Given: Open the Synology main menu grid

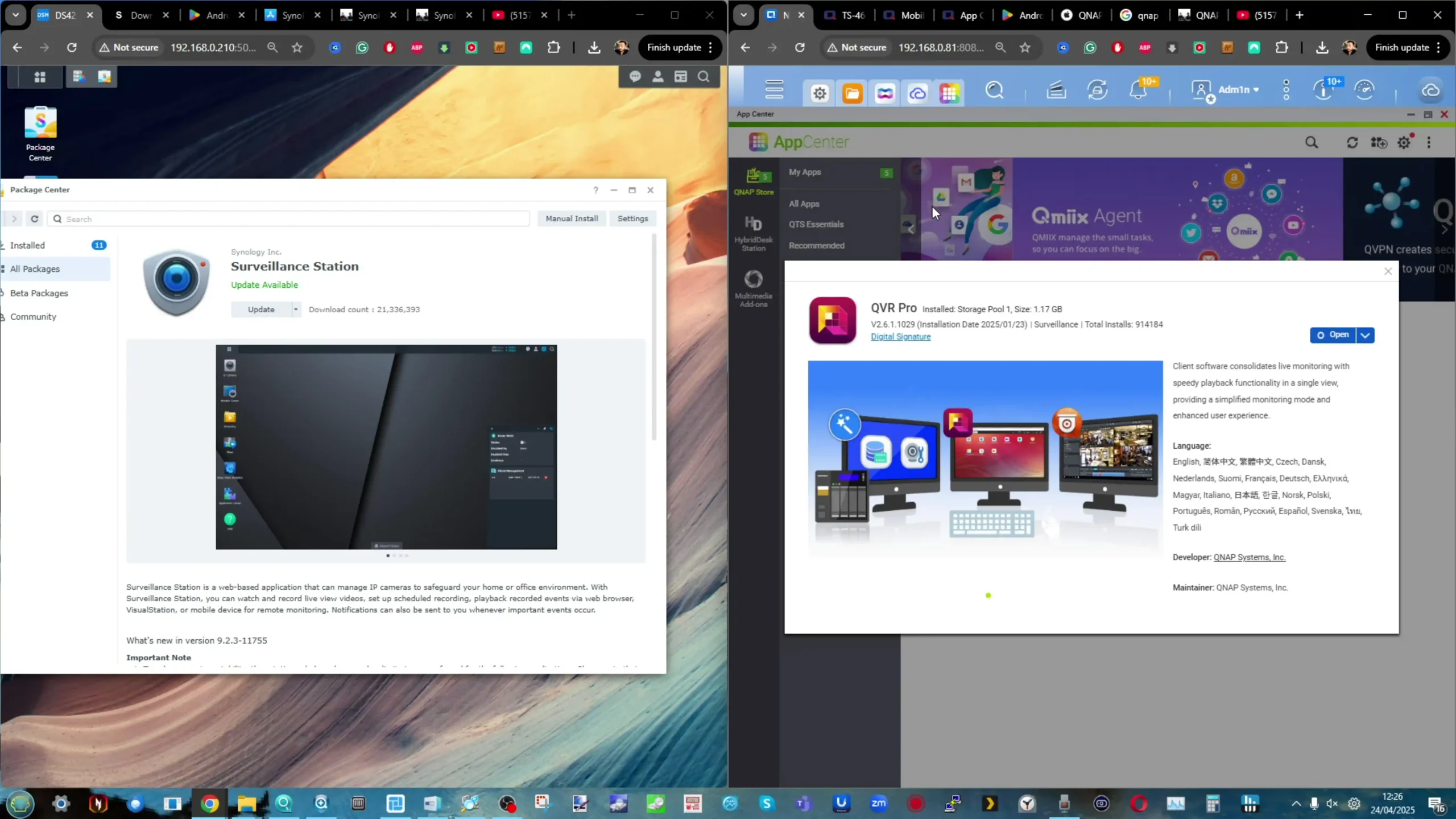Looking at the screenshot, I should click(x=40, y=77).
